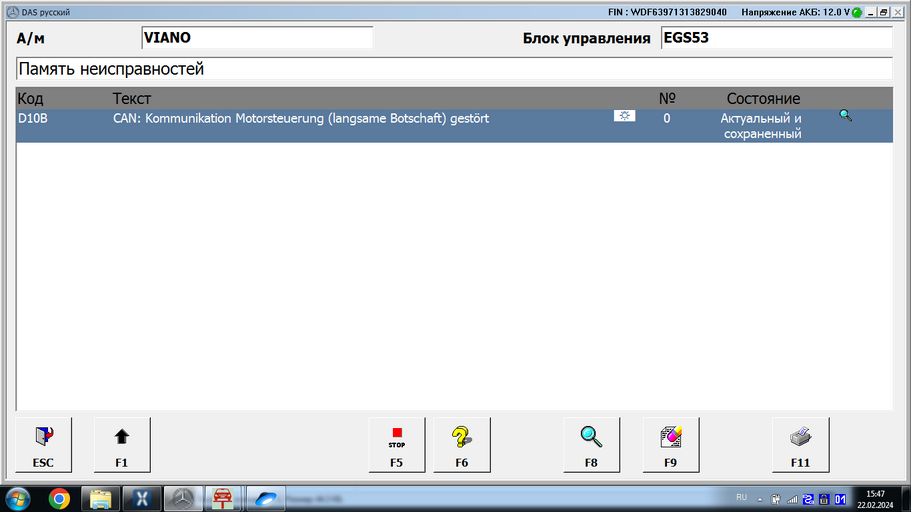Screen dimensions: 911x512
Task: Click the Код column header
Action: (30, 99)
